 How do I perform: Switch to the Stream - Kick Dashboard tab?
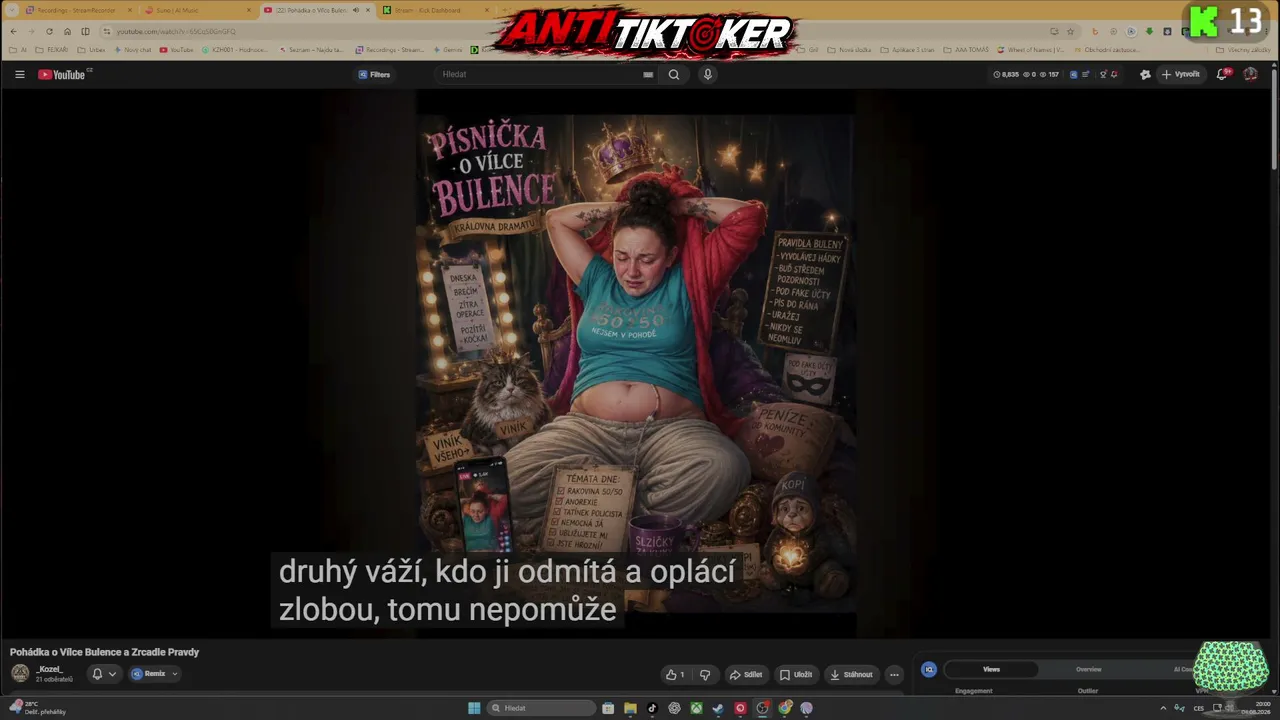click(436, 10)
